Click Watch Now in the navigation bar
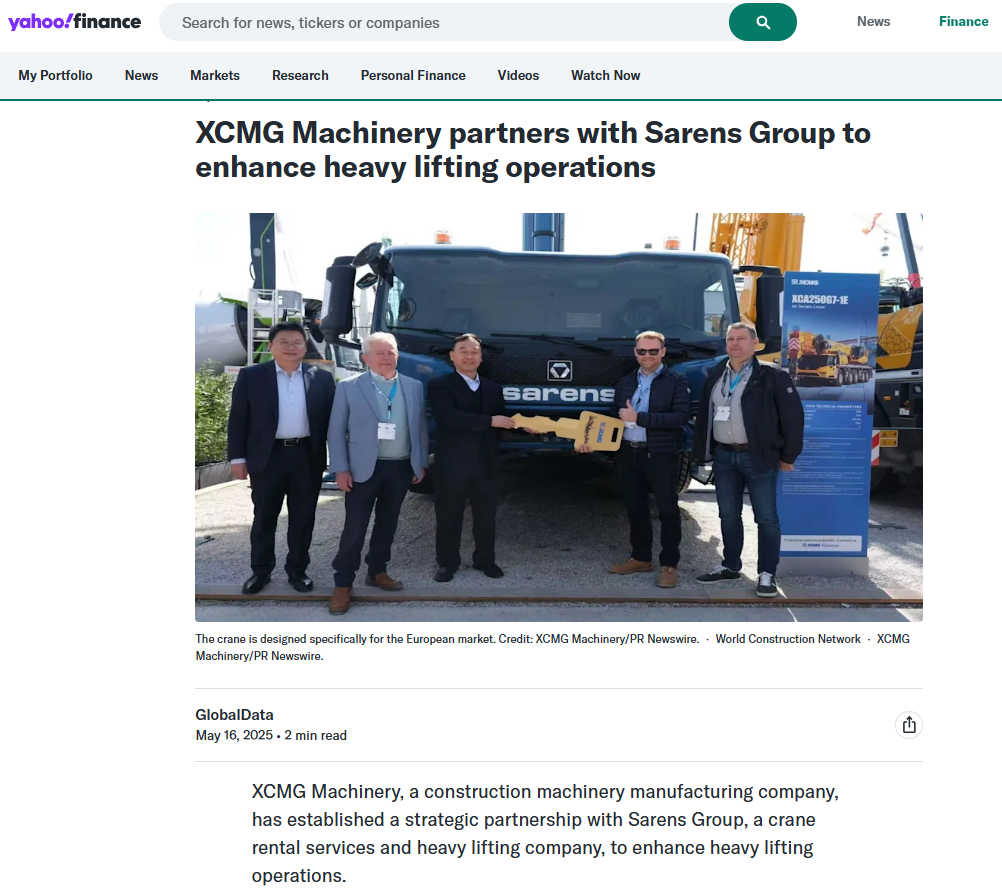1002x895 pixels. click(605, 75)
